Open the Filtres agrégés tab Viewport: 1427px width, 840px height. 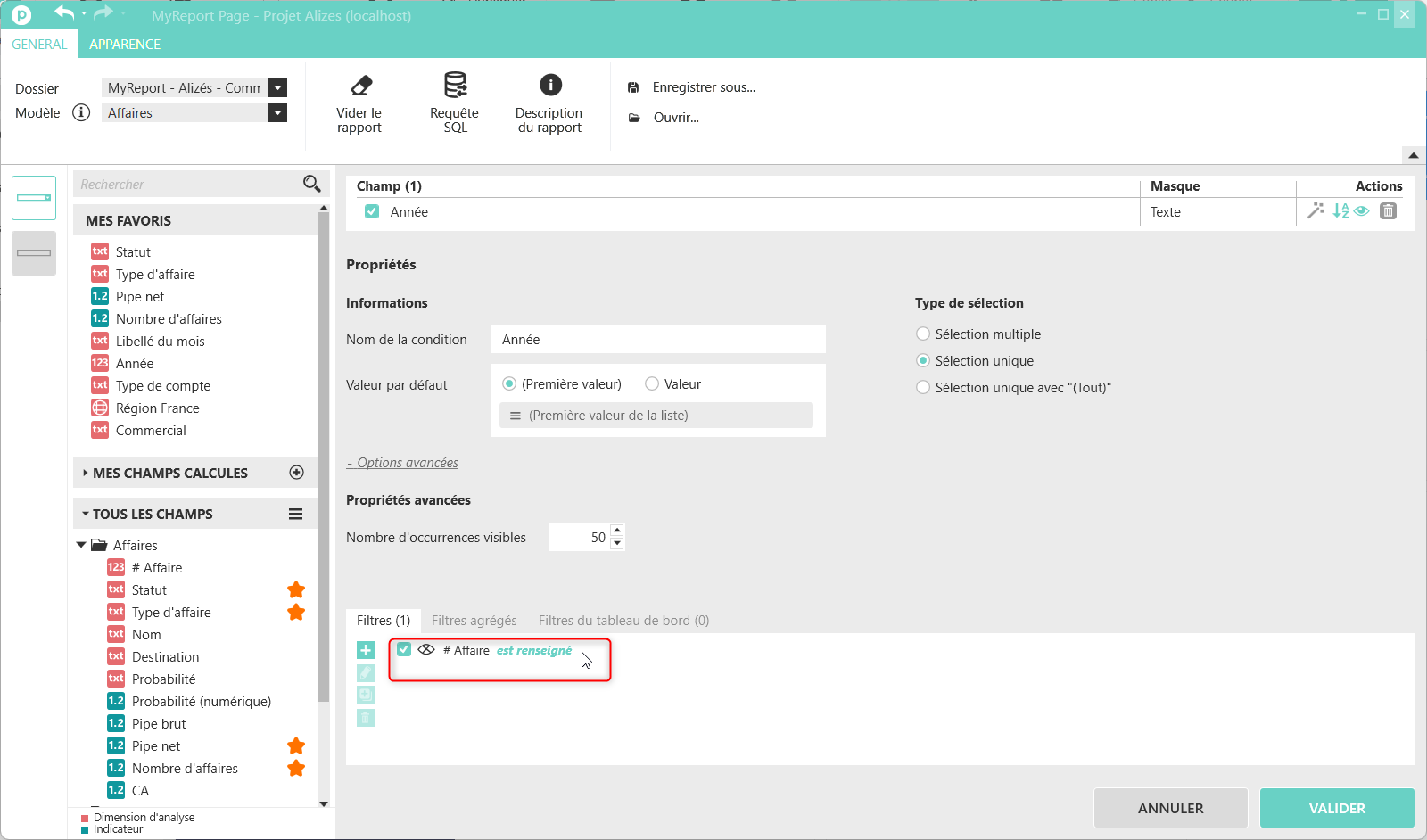click(474, 621)
